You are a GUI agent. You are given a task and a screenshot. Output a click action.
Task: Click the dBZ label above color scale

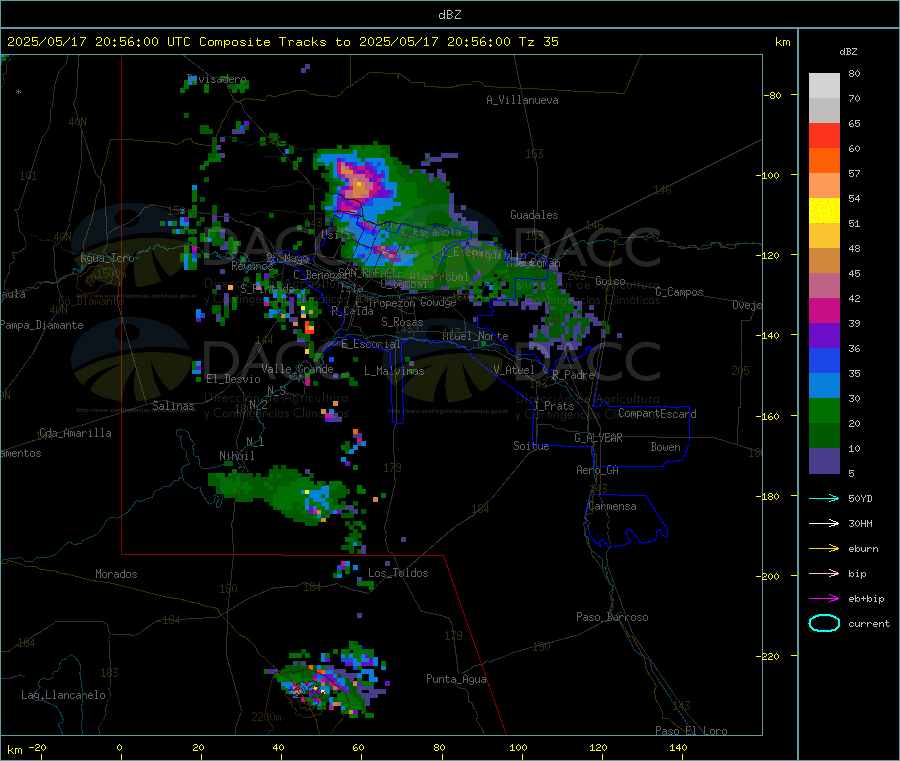(848, 52)
